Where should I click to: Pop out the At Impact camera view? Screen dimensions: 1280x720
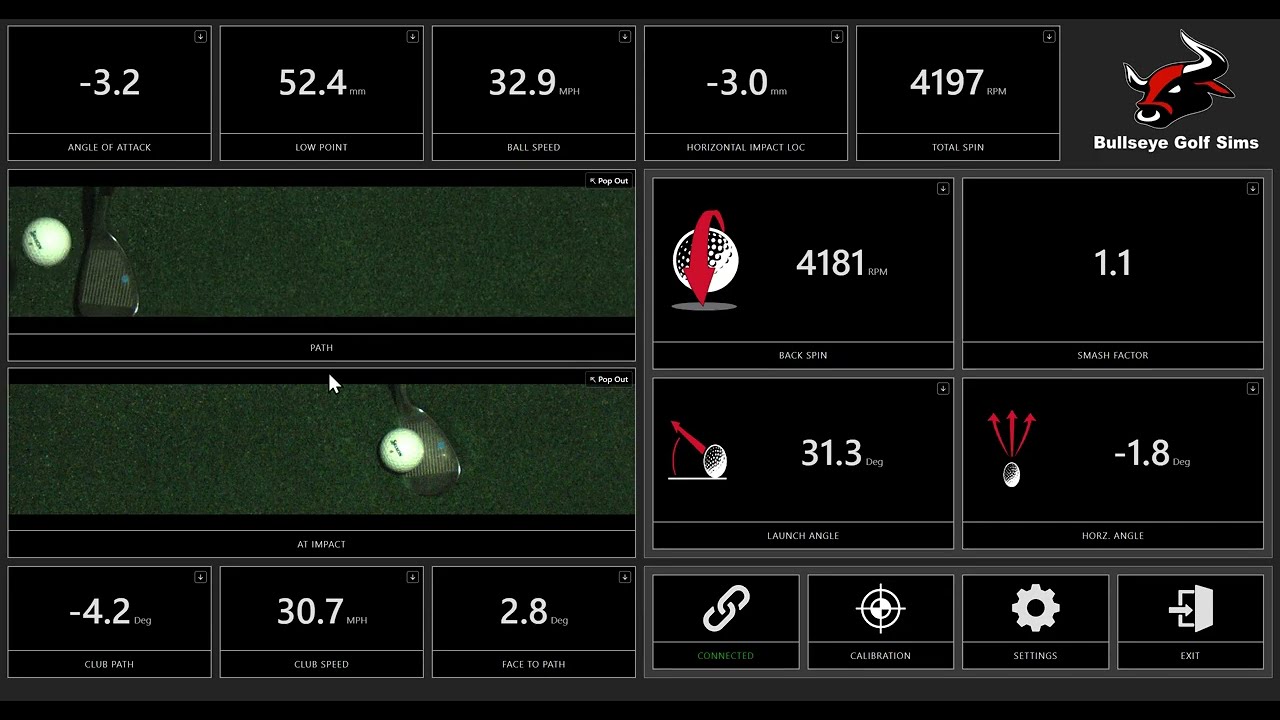(x=609, y=379)
